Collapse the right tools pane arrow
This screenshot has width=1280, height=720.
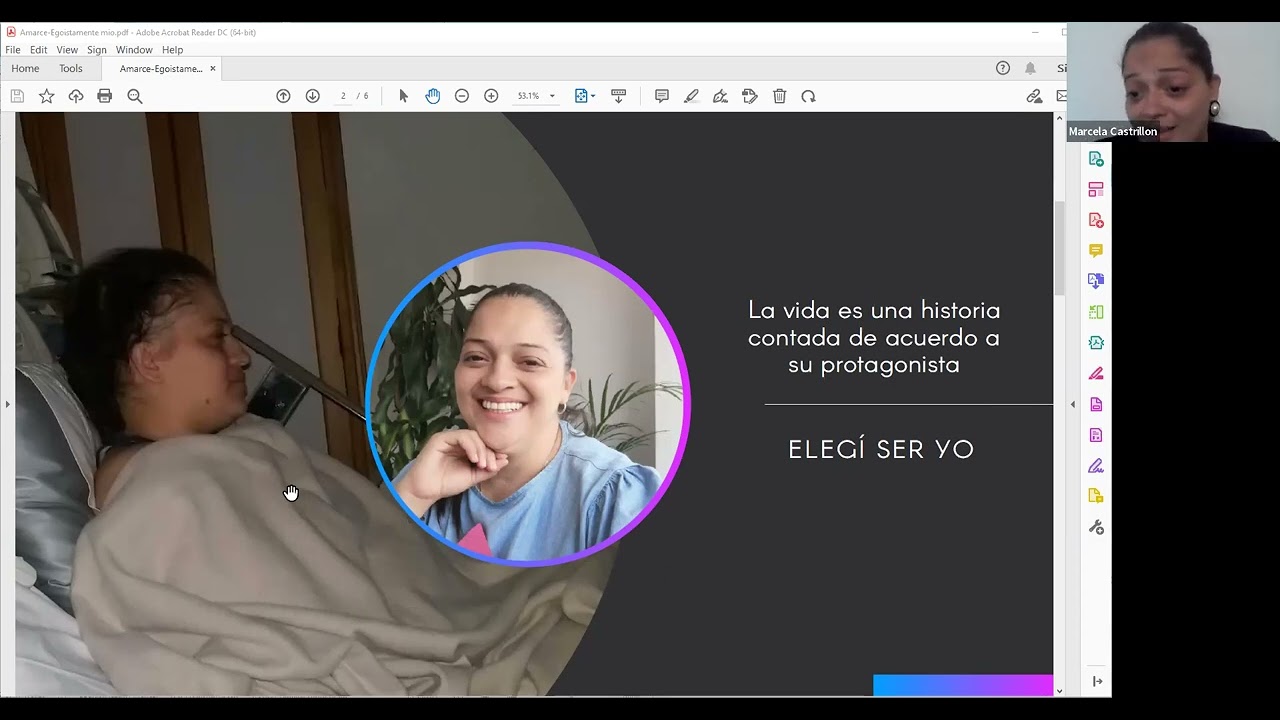(x=1073, y=404)
